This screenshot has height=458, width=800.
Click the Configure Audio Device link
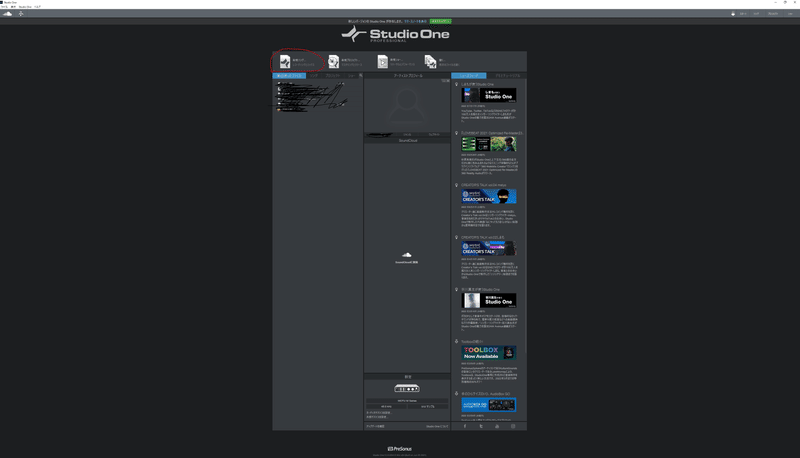pos(379,413)
